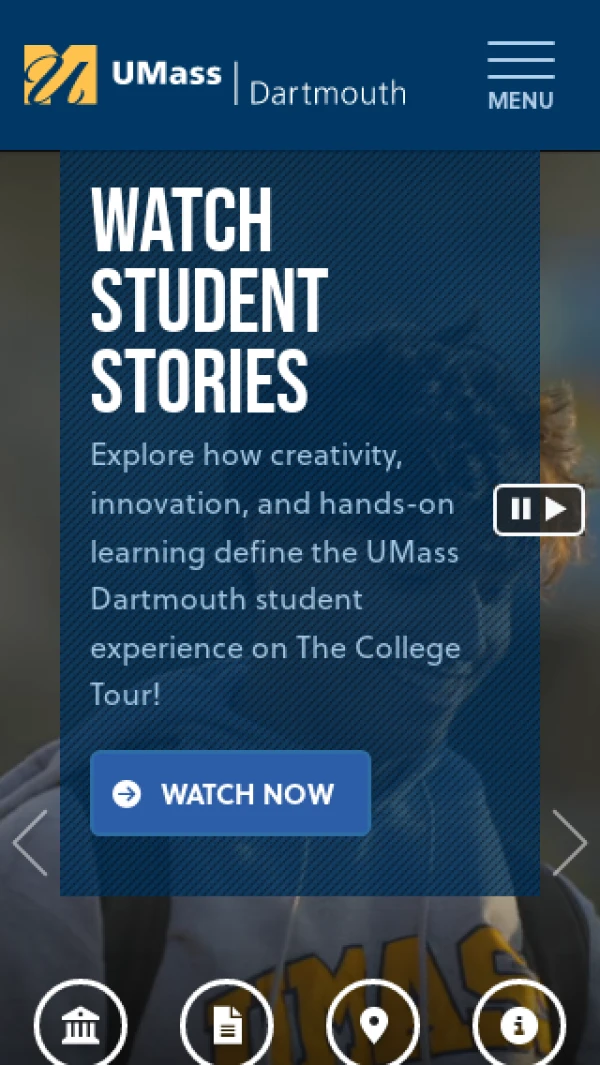Click the UMass wordmark text

tap(166, 73)
